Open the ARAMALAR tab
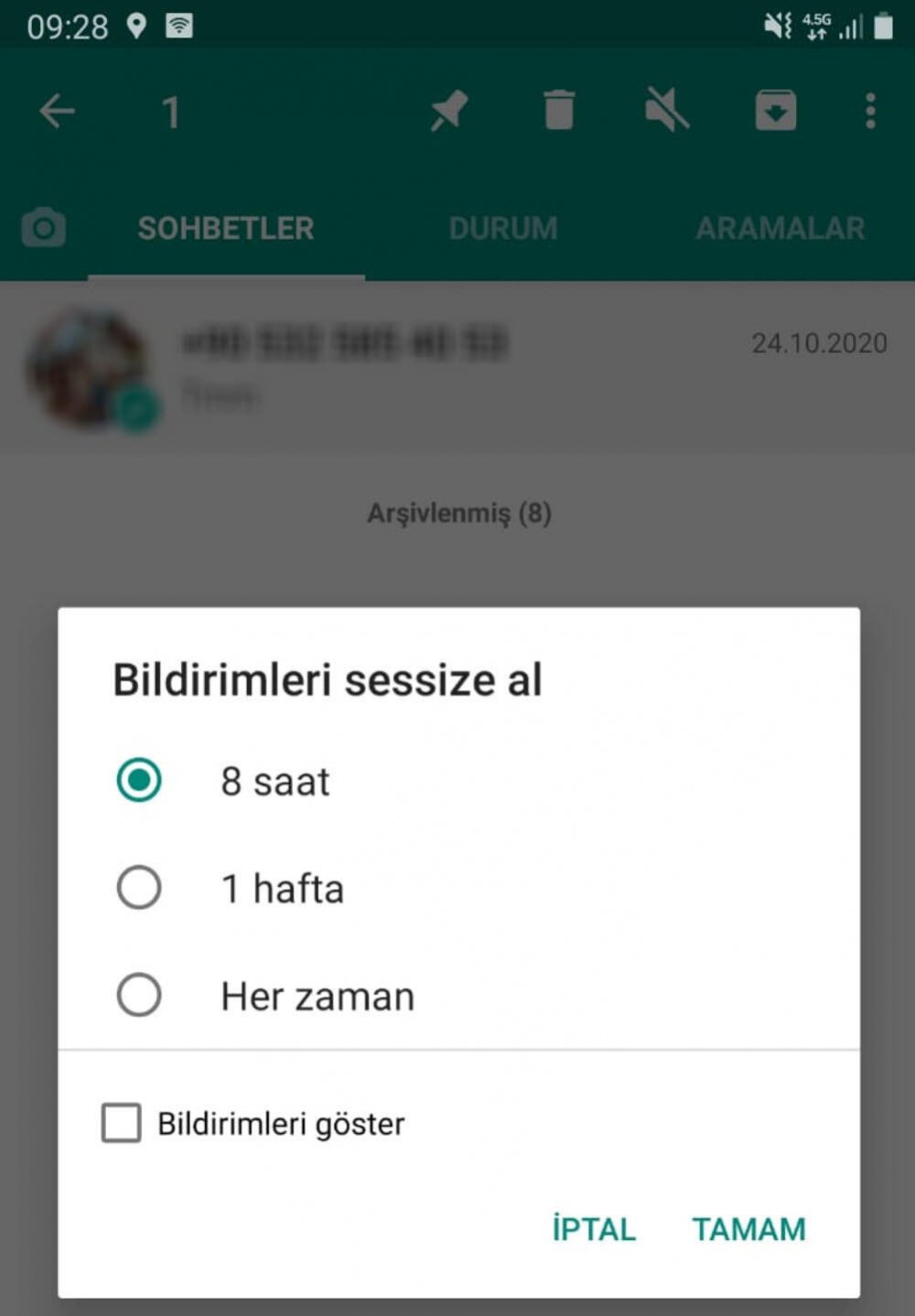The height and width of the screenshot is (1316, 915). click(780, 228)
